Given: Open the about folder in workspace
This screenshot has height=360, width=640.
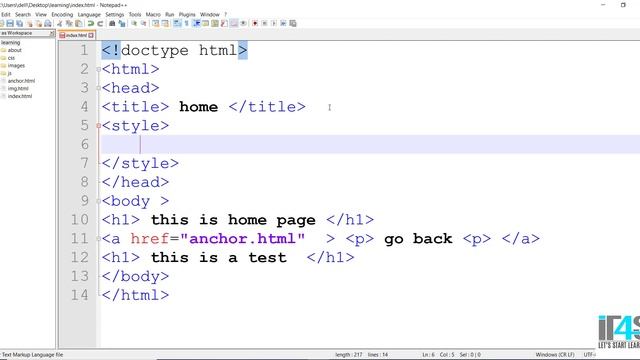Looking at the screenshot, I should (x=14, y=50).
